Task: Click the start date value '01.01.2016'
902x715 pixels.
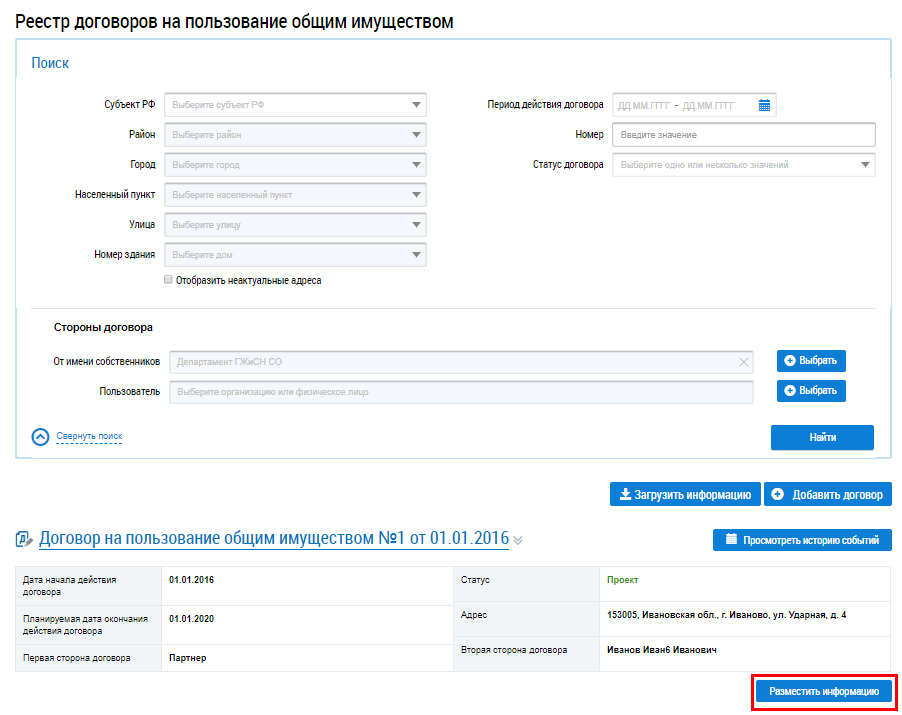Action: pyautogui.click(x=191, y=580)
